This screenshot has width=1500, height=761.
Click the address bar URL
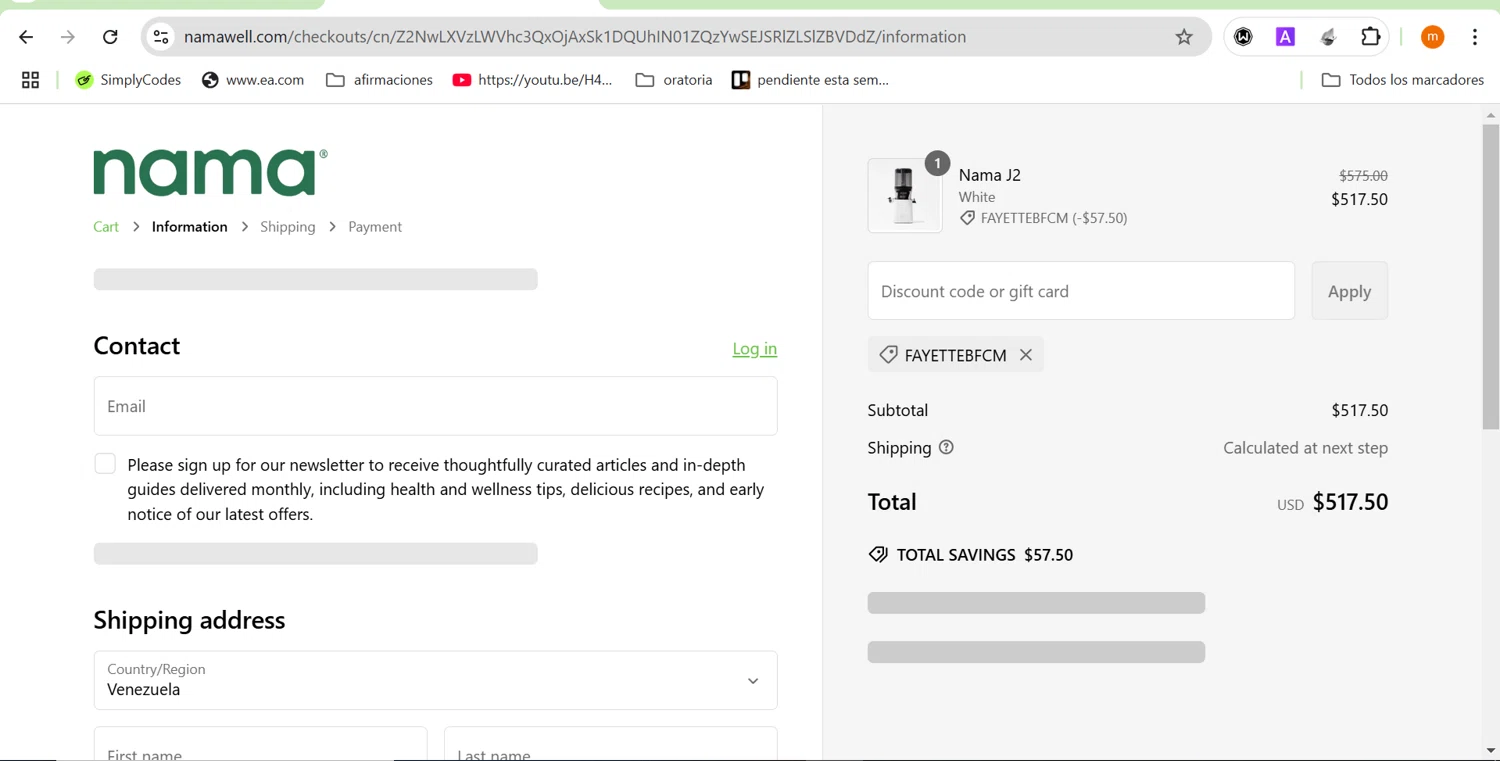(x=575, y=37)
